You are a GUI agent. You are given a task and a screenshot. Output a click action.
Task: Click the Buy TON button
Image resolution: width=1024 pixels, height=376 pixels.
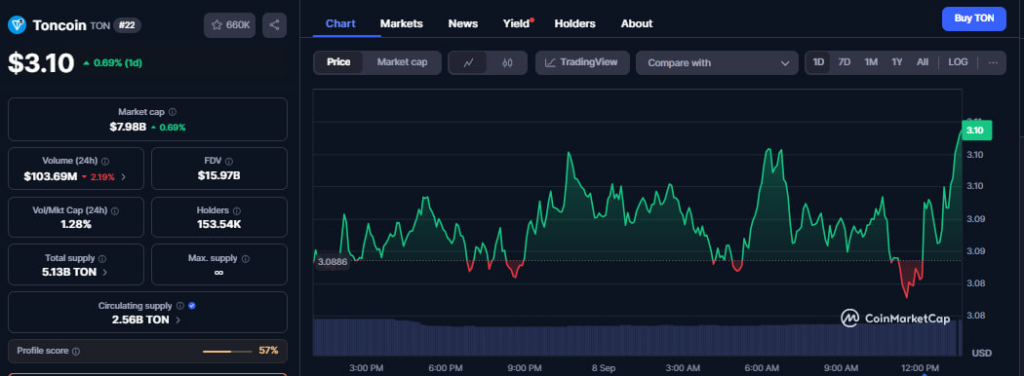point(974,19)
